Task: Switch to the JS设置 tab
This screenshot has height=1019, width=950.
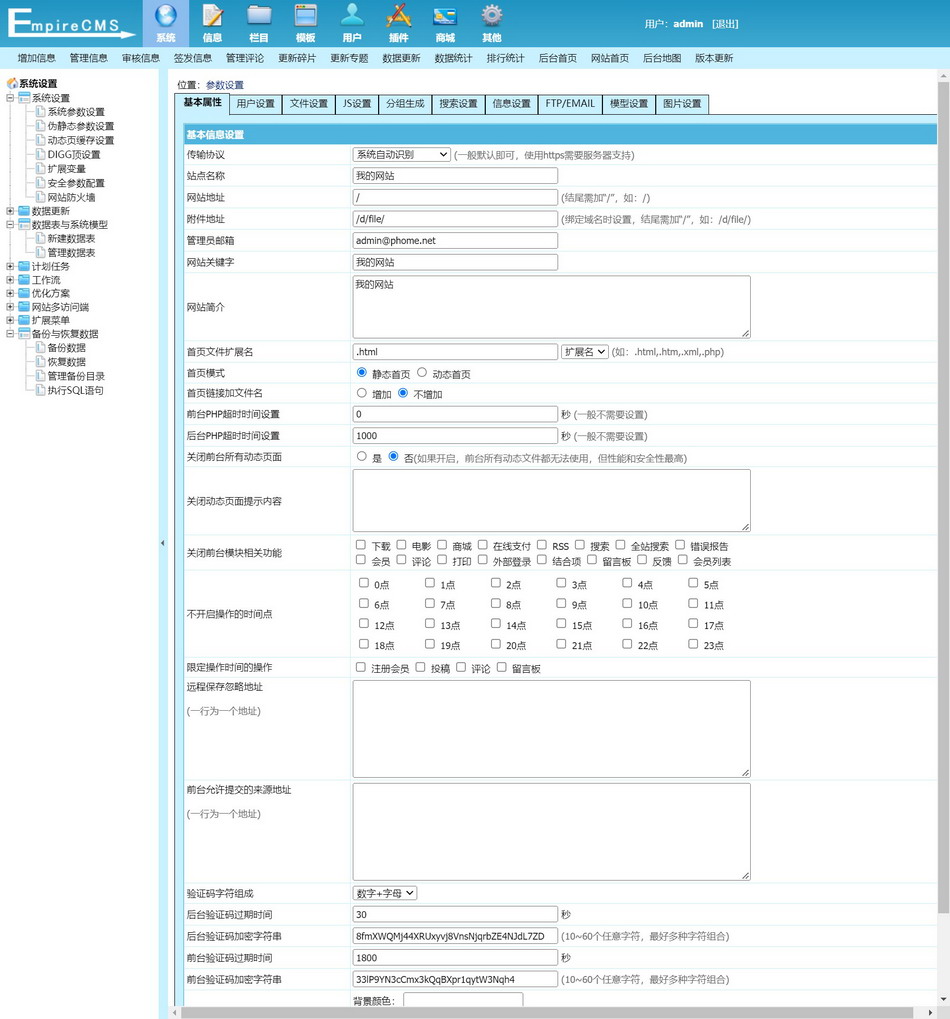Action: [x=357, y=104]
